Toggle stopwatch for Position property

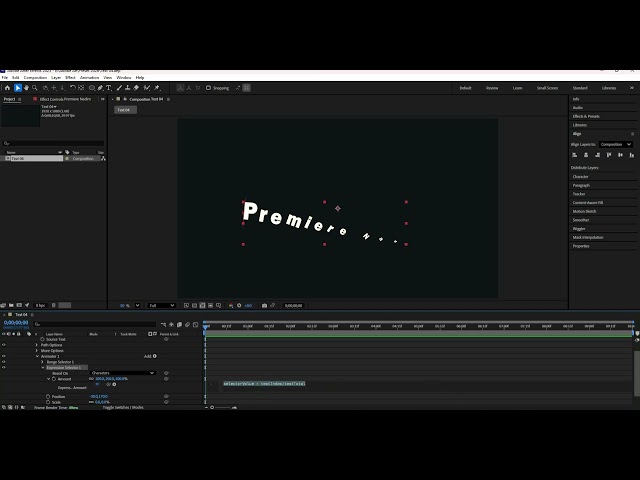tap(48, 396)
